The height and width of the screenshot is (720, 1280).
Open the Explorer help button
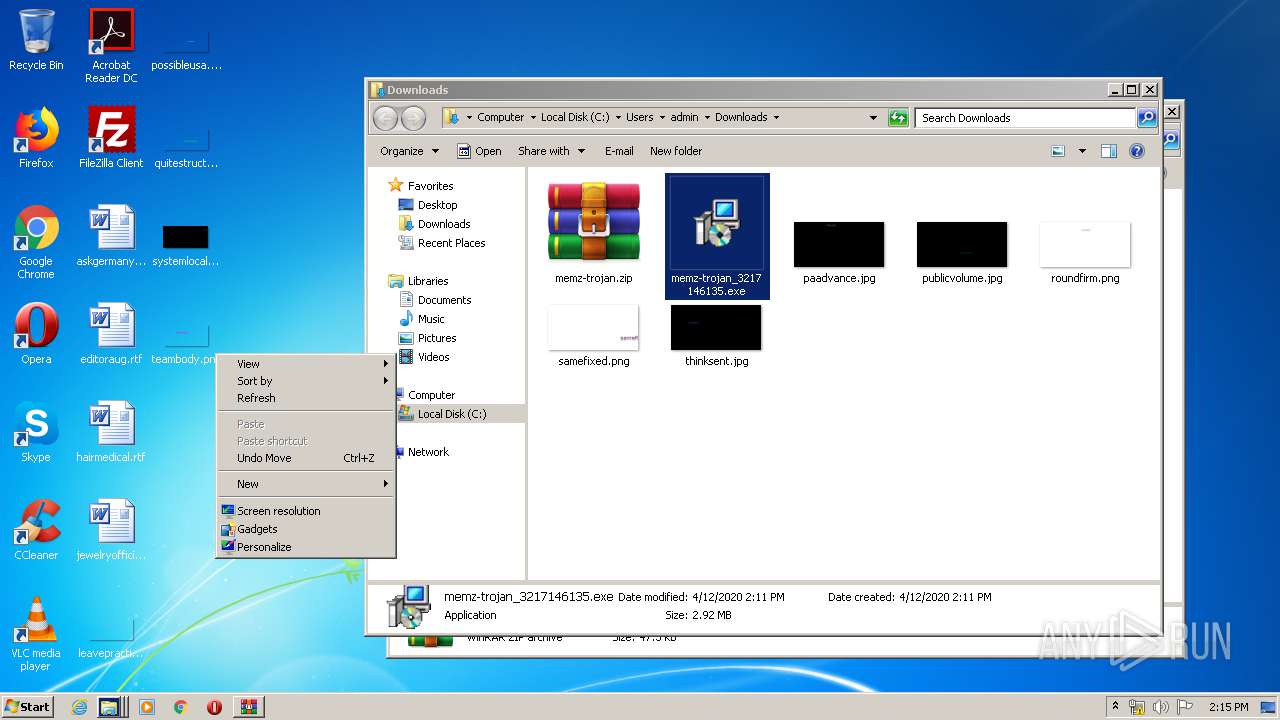pyautogui.click(x=1137, y=151)
